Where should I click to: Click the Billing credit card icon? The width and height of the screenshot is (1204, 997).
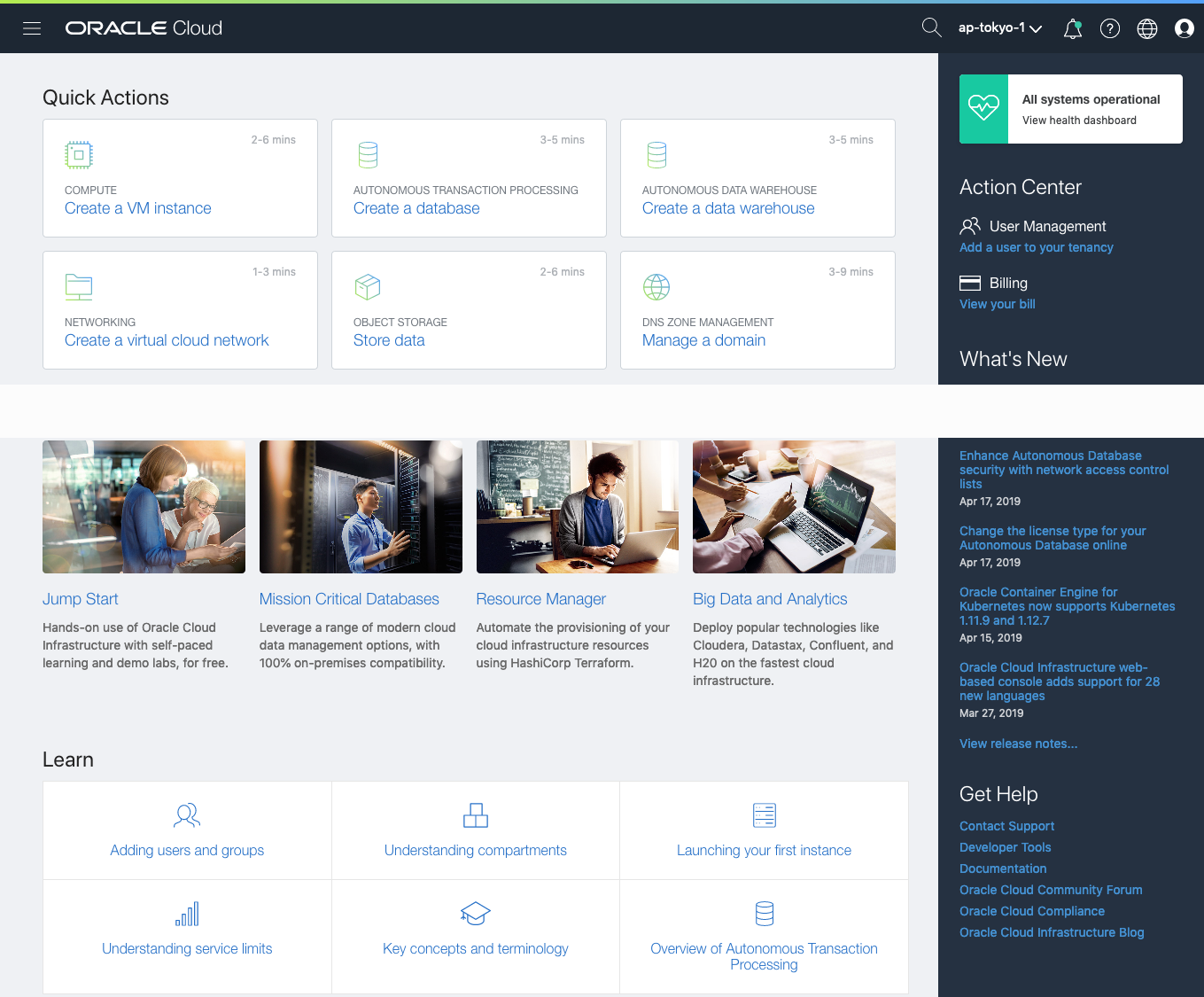(970, 283)
